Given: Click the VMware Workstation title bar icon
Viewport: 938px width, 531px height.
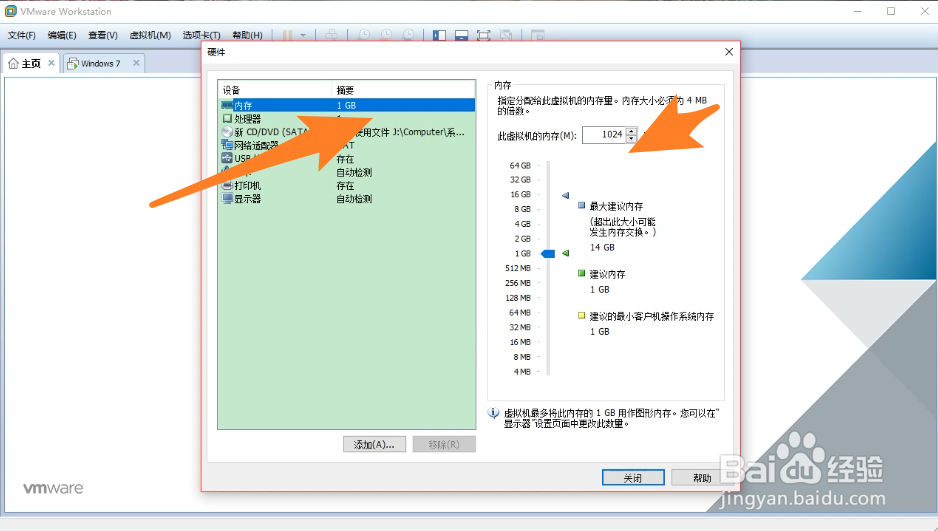Looking at the screenshot, I should coord(10,11).
